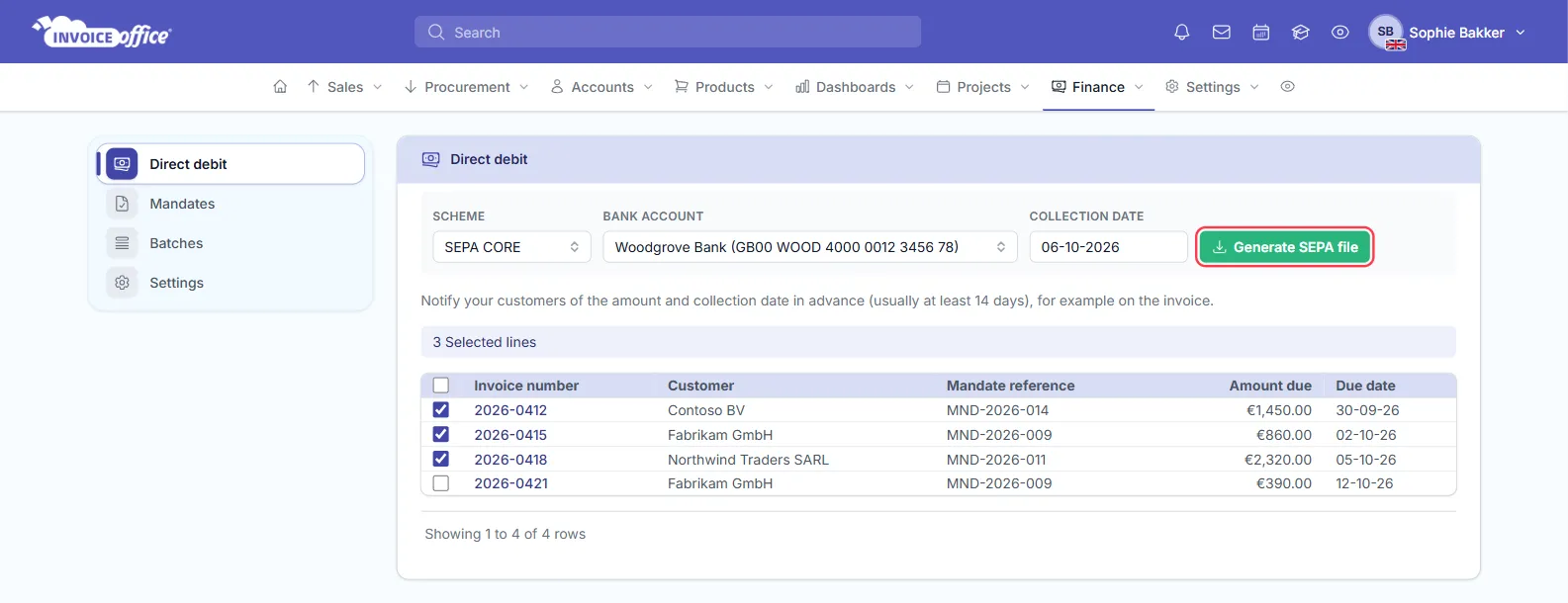1568x603 pixels.
Task: Toggle the select-all header checkbox
Action: tap(441, 386)
